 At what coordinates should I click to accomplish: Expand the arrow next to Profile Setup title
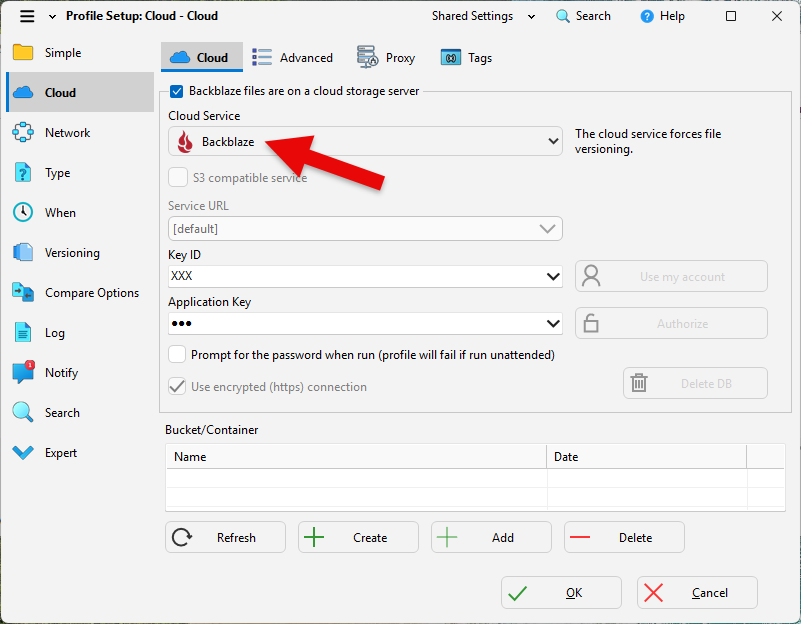tap(52, 17)
